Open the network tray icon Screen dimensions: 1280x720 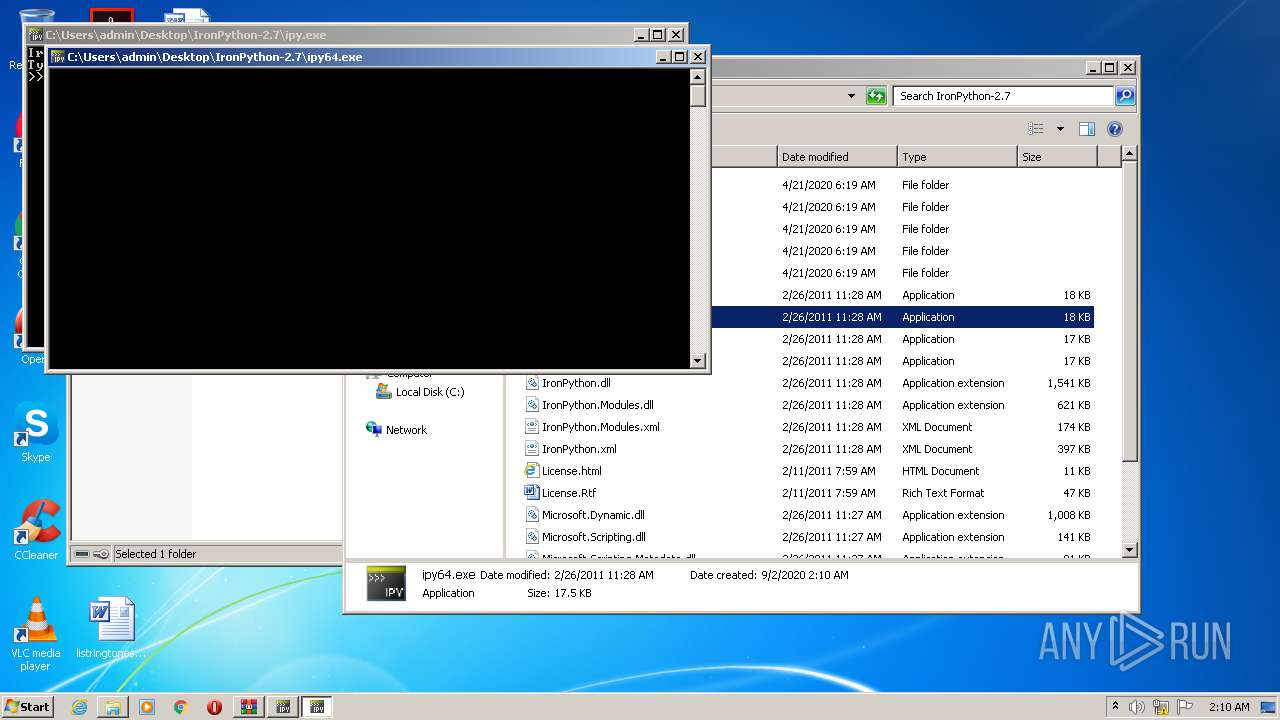1161,707
